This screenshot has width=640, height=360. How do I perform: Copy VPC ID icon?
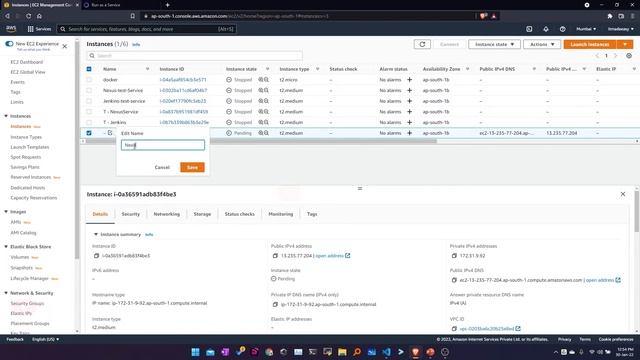click(x=454, y=329)
